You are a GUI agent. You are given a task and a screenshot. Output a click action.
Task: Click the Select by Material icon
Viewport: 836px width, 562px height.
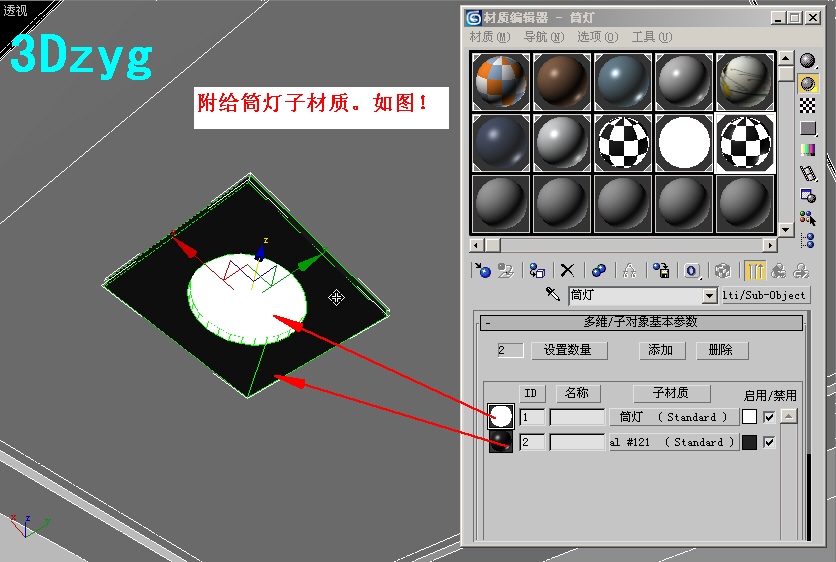click(x=808, y=218)
